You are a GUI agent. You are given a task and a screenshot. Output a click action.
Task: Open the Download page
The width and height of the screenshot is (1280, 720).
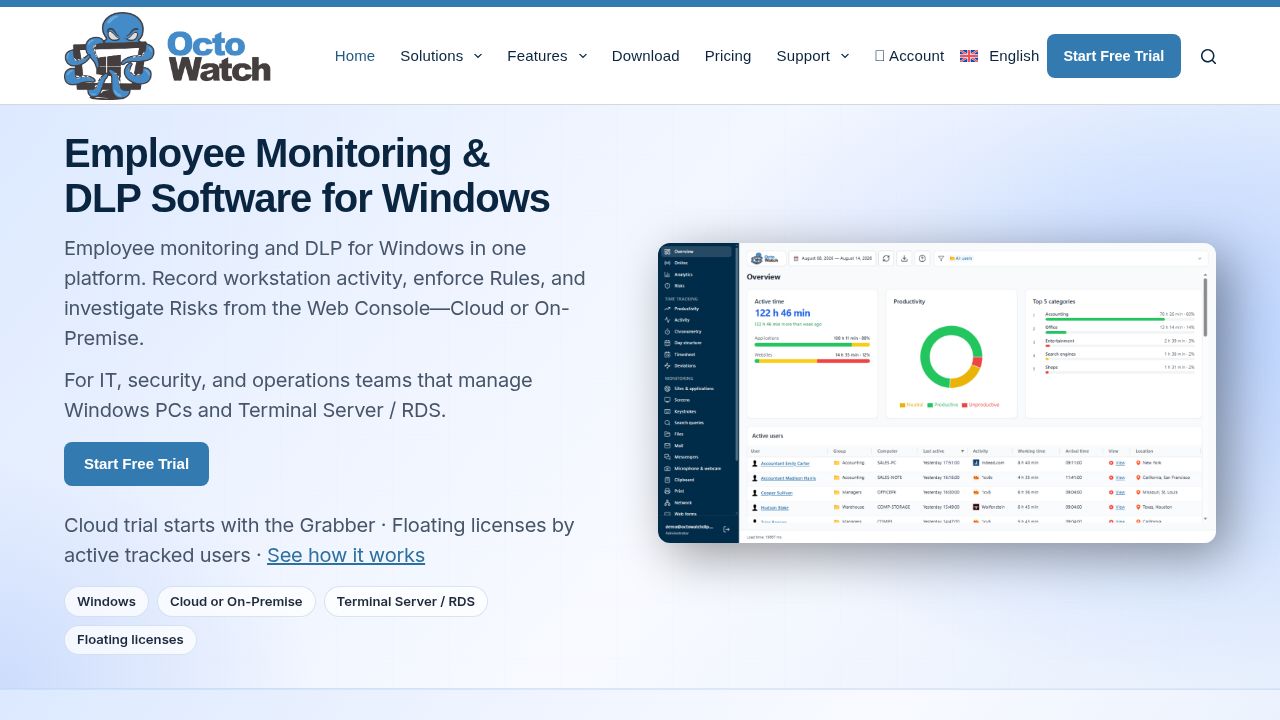(646, 56)
